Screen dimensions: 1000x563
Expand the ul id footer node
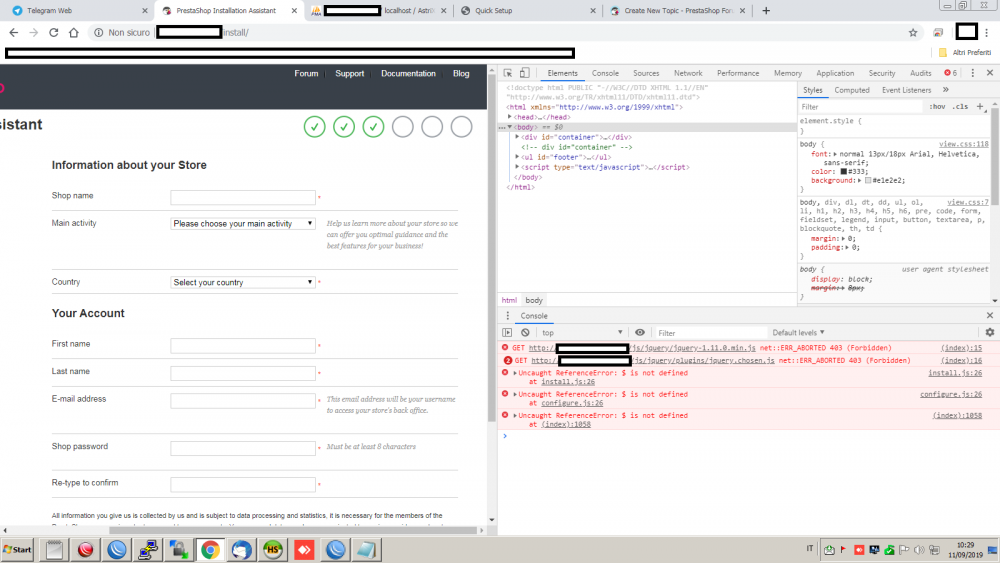pos(517,157)
